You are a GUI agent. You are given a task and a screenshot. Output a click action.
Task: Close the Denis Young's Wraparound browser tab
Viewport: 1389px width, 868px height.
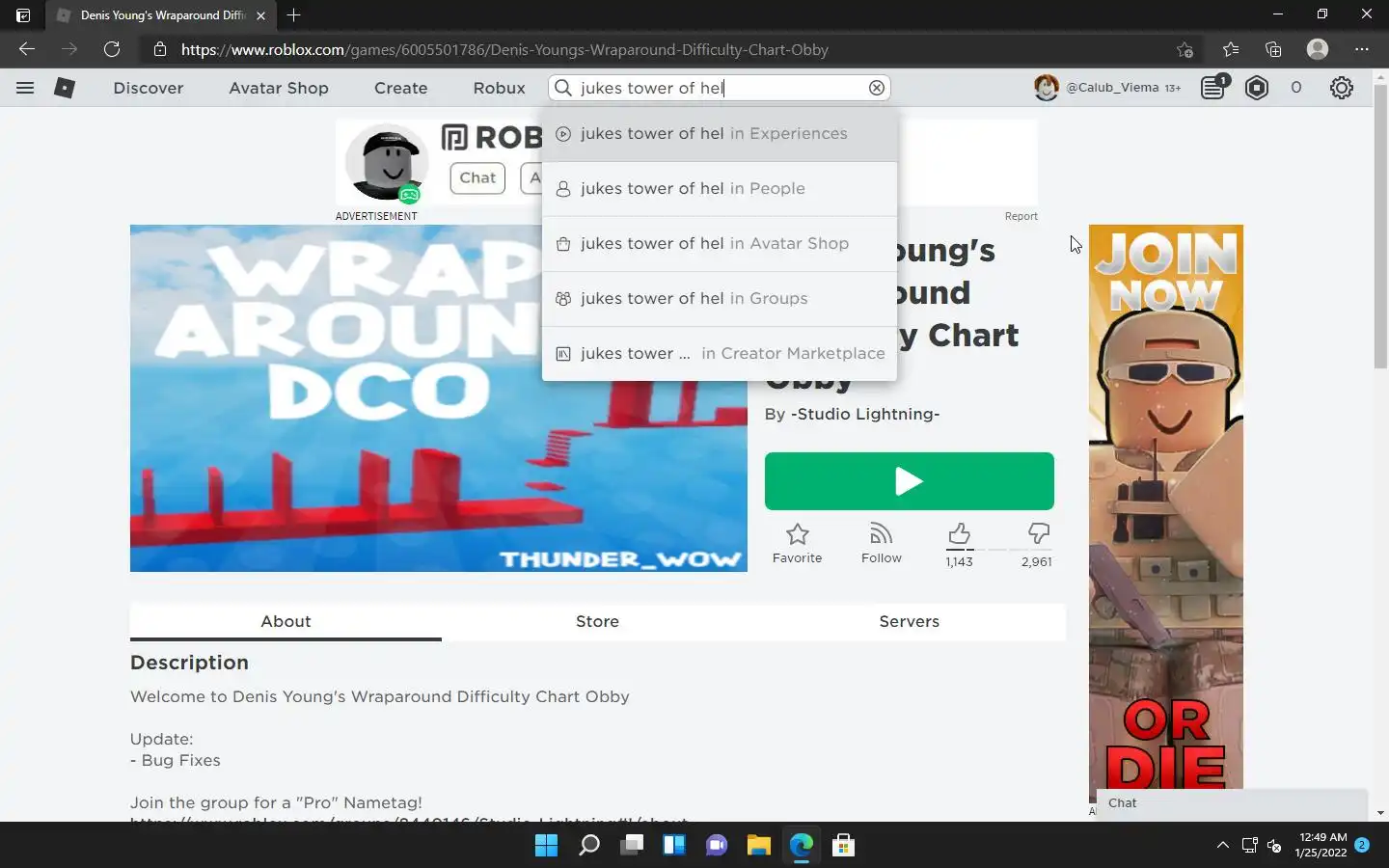tap(260, 14)
